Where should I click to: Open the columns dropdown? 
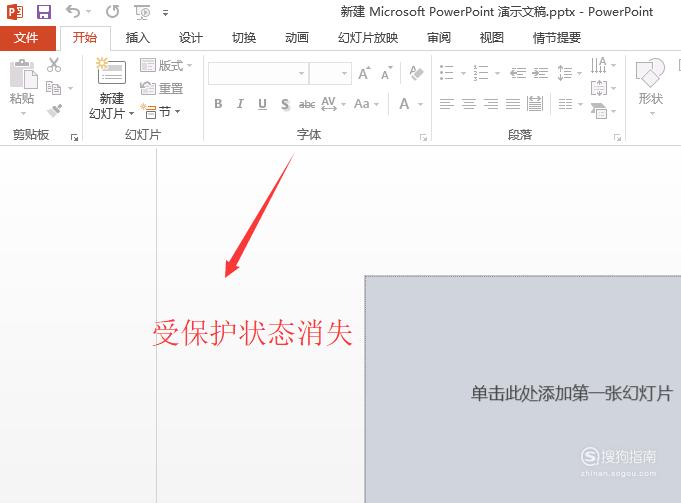570,104
